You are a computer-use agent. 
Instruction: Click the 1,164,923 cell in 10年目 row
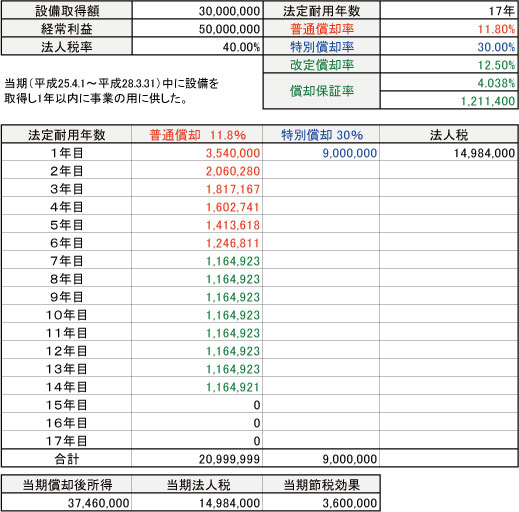197,315
